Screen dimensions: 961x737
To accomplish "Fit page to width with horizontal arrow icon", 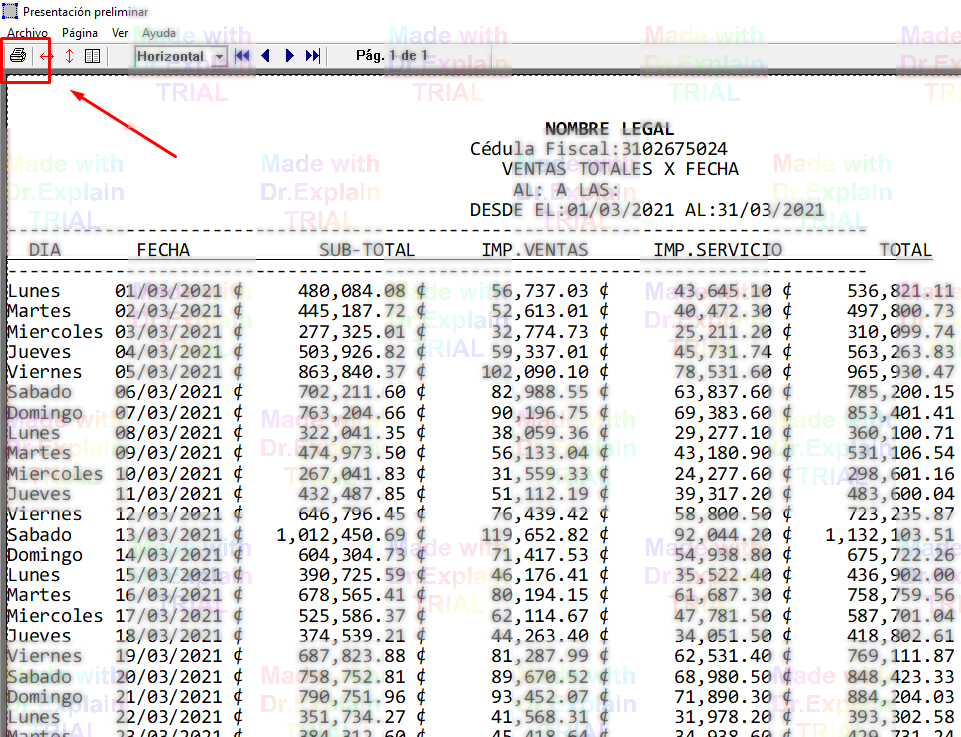I will point(46,56).
